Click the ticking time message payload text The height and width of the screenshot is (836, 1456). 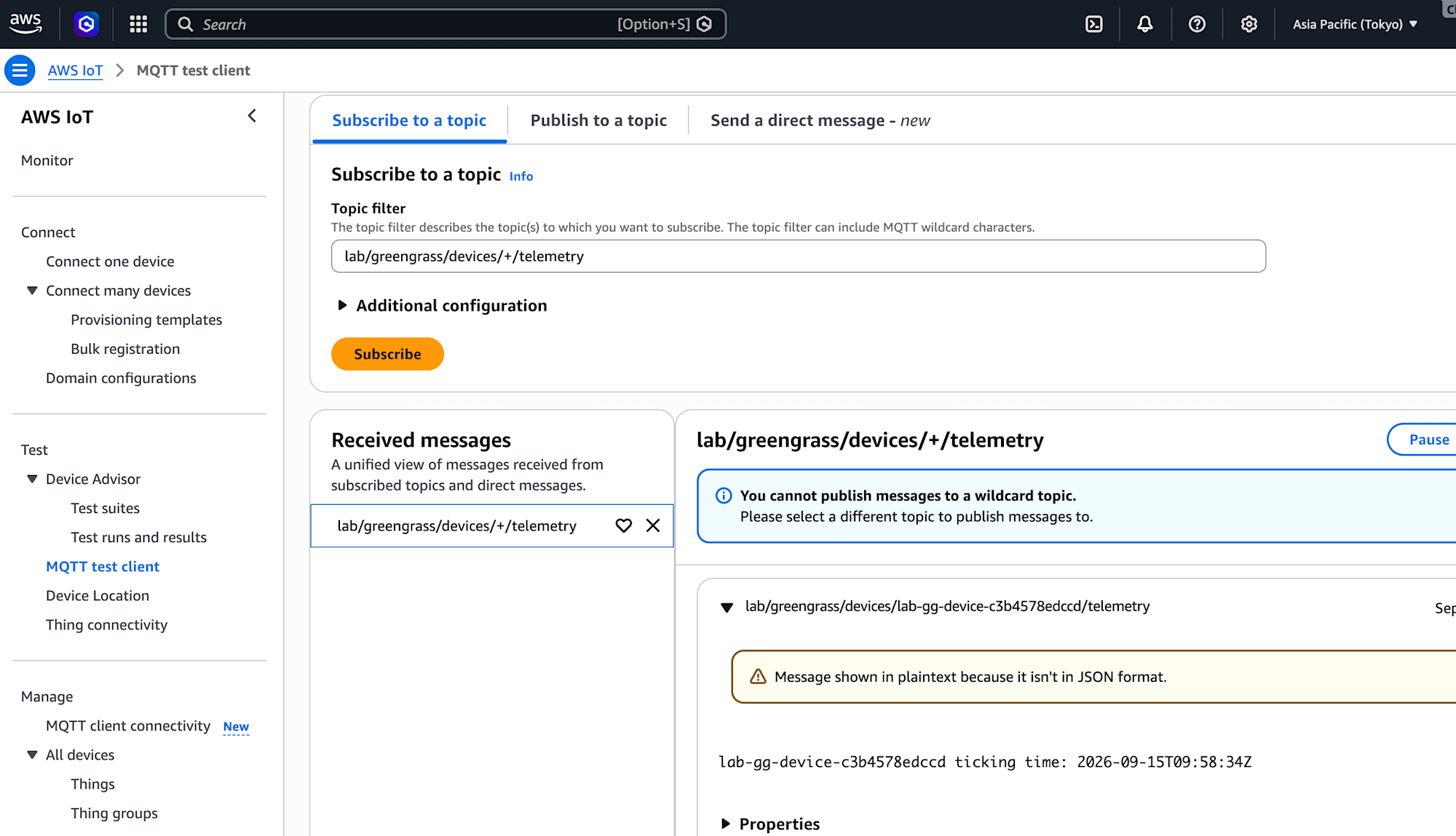click(x=985, y=762)
